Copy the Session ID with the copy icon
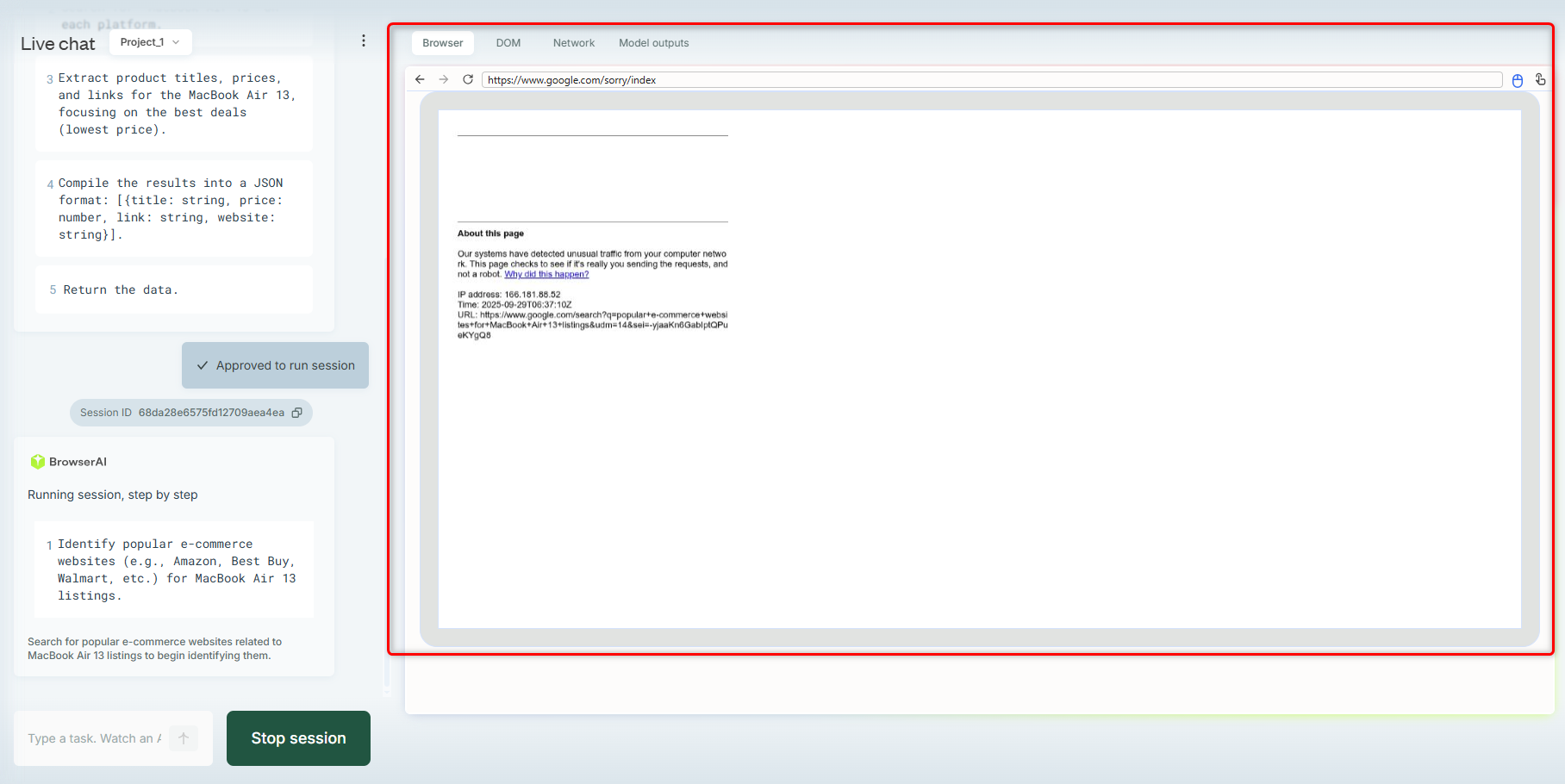 pyautogui.click(x=297, y=413)
